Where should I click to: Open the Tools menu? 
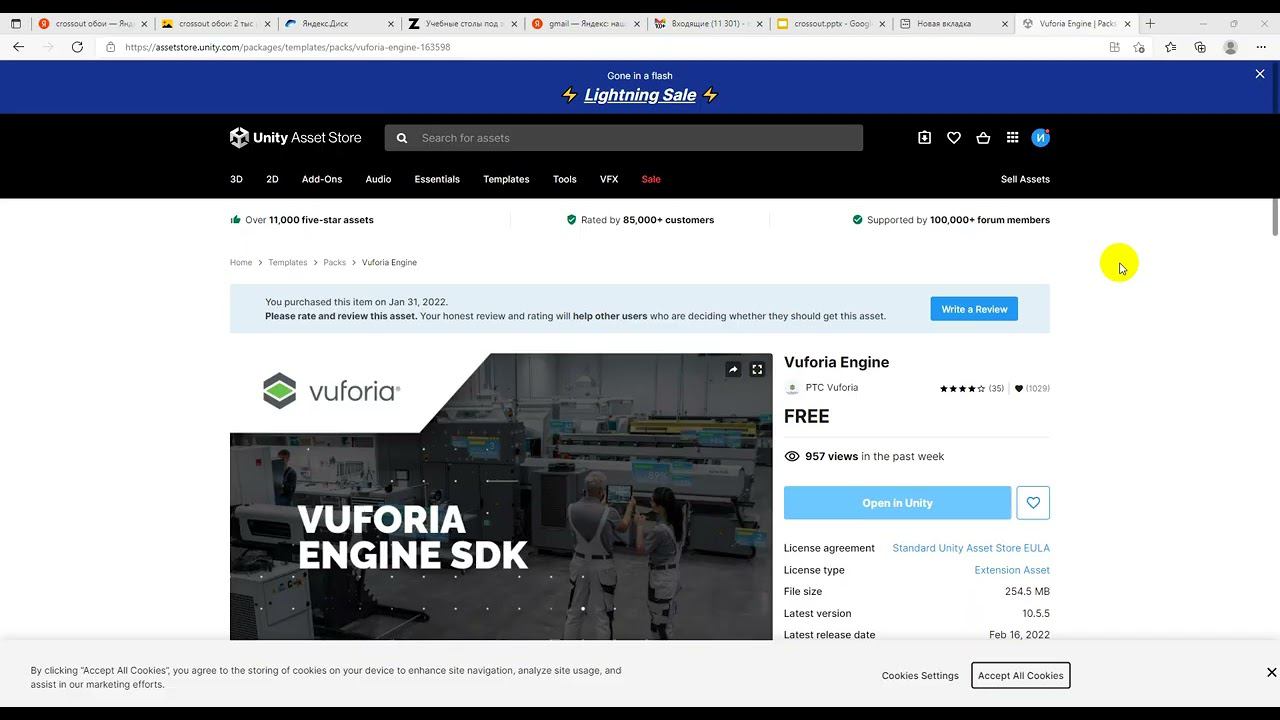click(x=565, y=179)
